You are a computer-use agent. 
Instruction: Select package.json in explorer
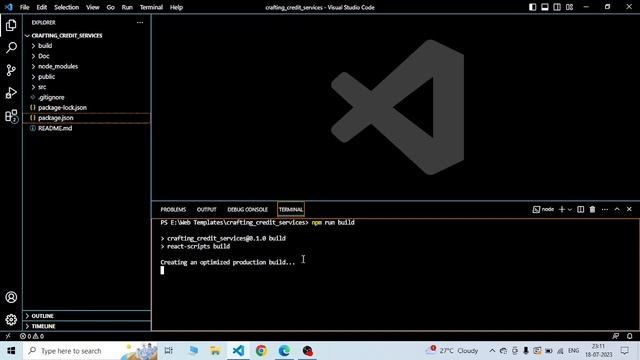[87, 118]
